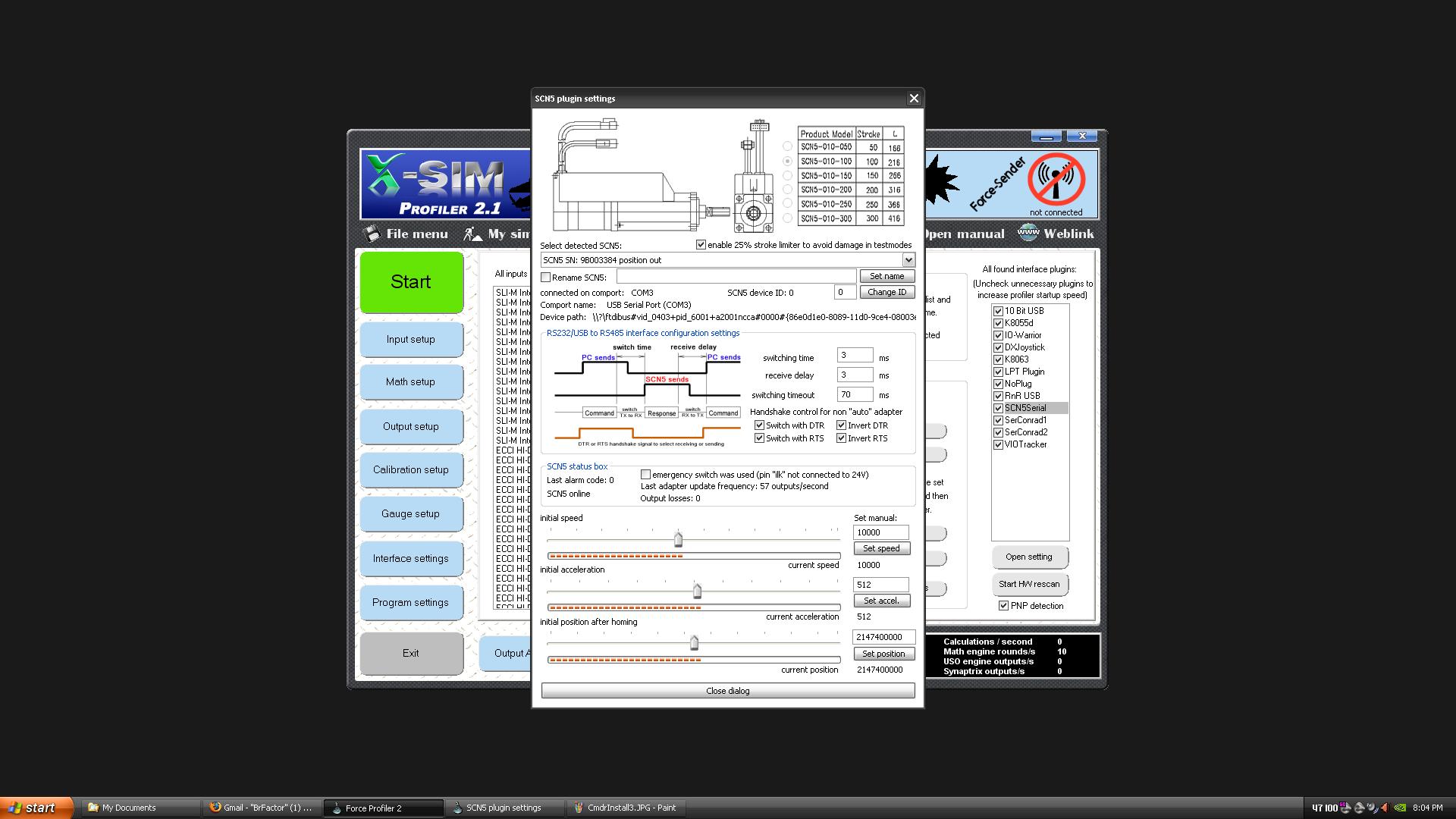Click the initial acceleration slider thumb
This screenshot has height=819, width=1456.
(697, 591)
